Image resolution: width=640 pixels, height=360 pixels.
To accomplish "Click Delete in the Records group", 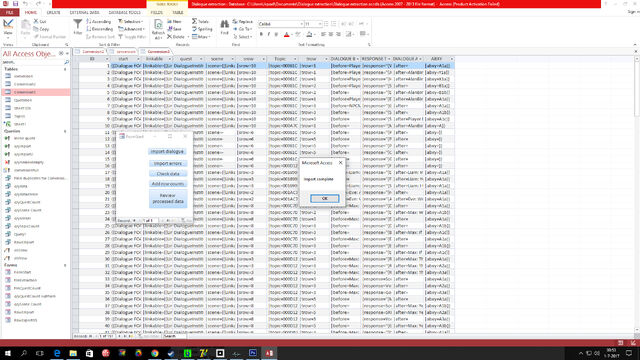I will point(176,37).
